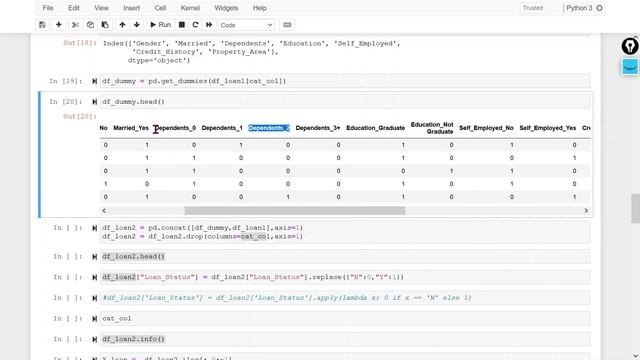Open the Widgets menu
Viewport: 640px width, 360px height.
(226, 8)
